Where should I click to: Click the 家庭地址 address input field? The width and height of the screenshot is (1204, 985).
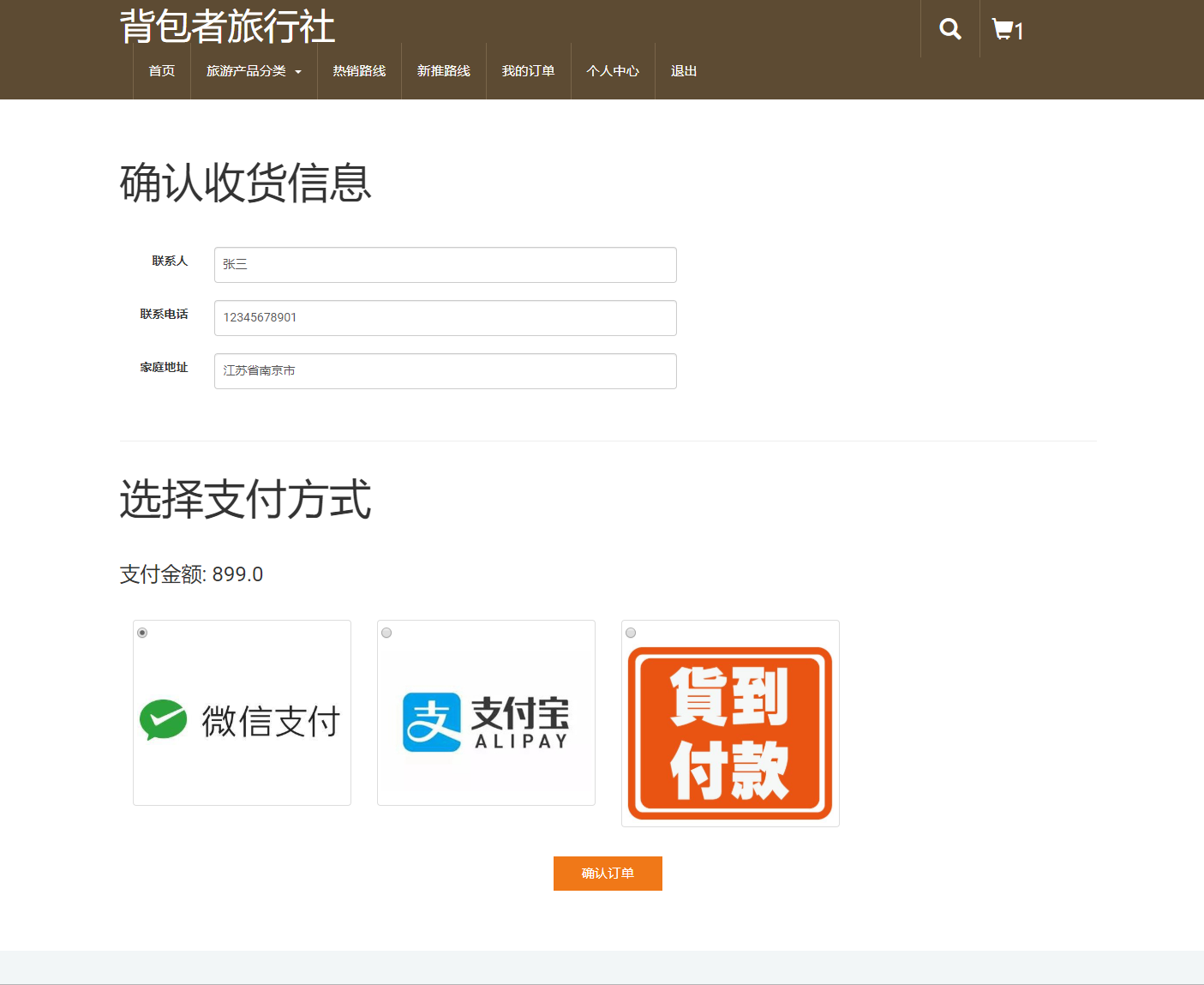coord(445,370)
